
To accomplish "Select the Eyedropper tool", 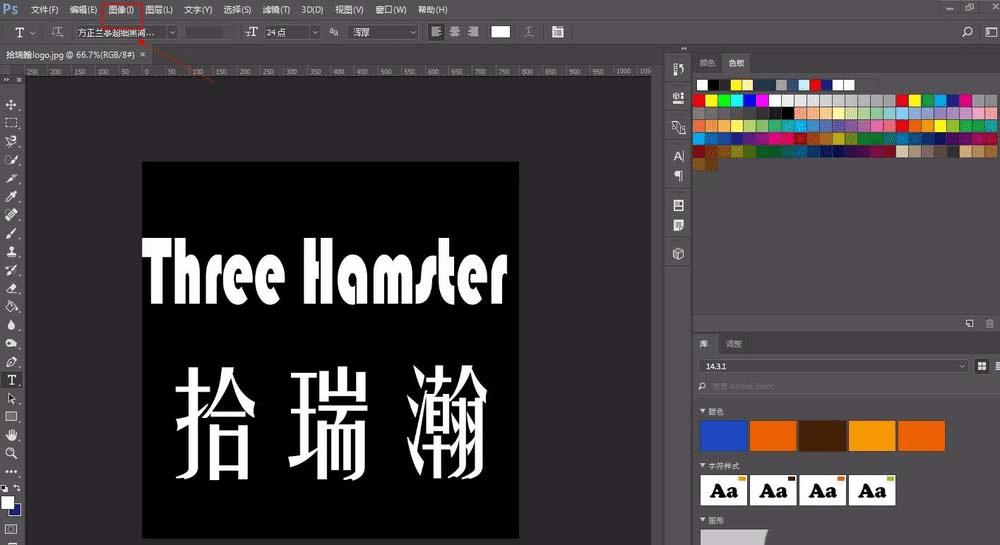I will pos(11,196).
